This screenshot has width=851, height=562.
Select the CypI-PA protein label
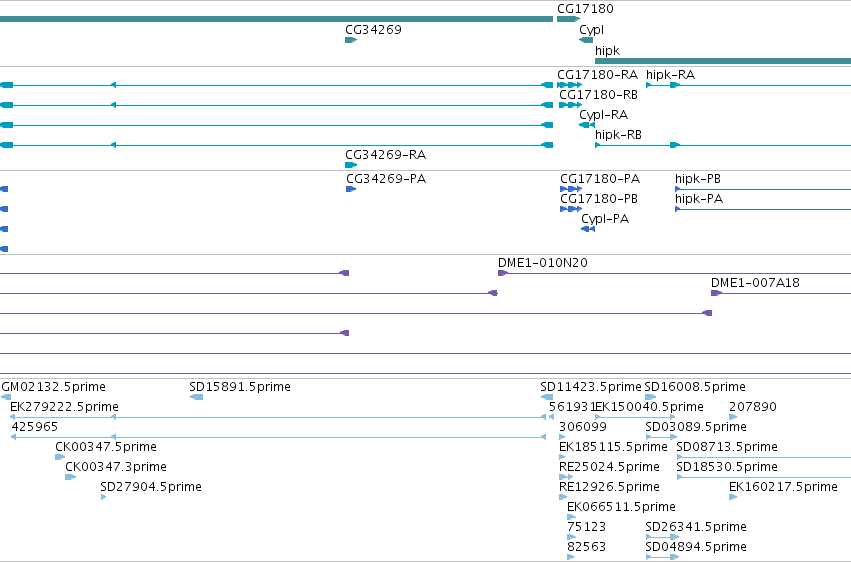[605, 219]
